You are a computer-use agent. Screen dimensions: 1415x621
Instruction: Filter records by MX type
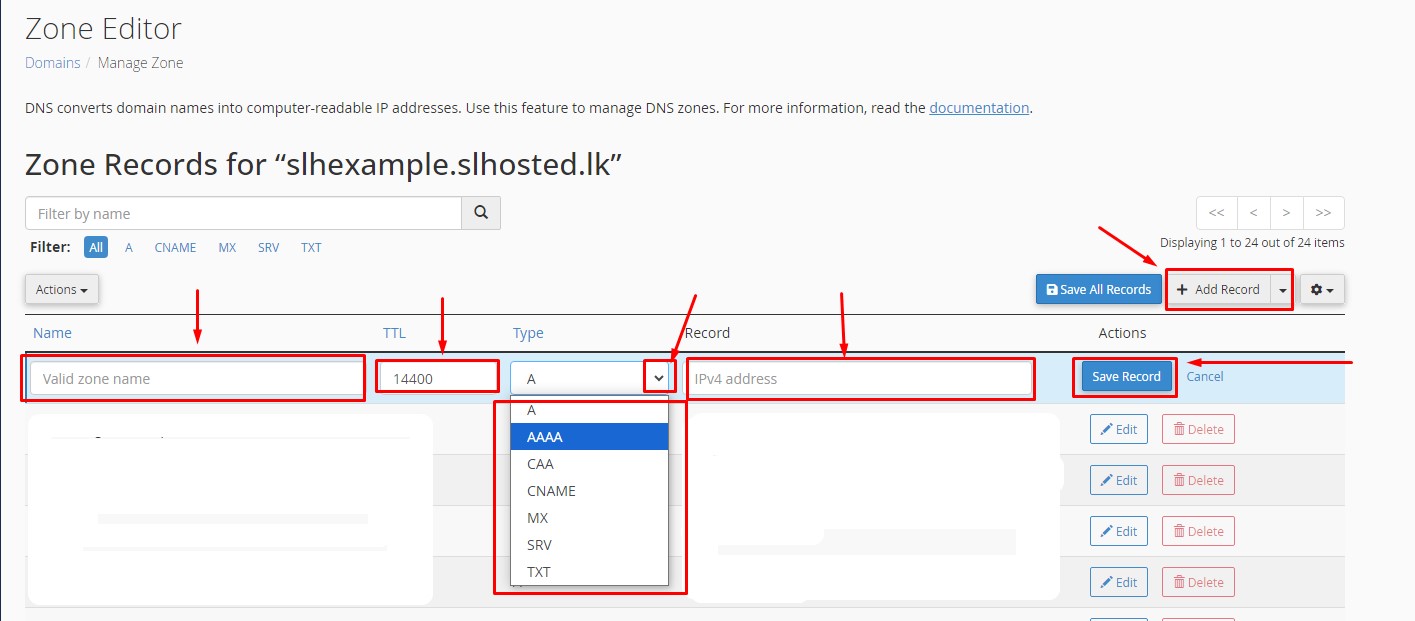point(227,247)
